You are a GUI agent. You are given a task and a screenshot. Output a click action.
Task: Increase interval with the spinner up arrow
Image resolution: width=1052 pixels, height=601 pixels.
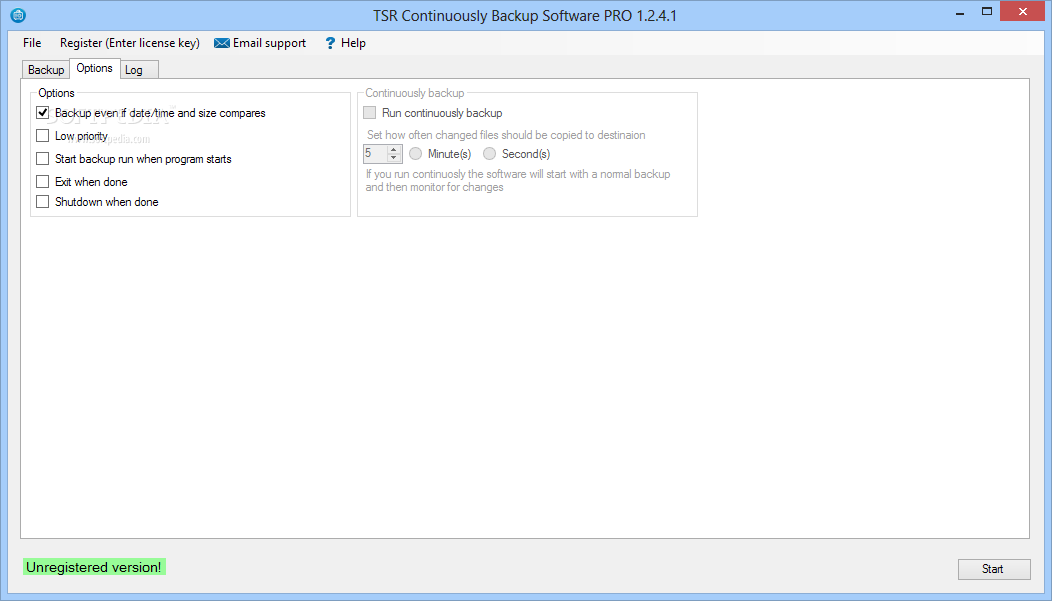pos(394,150)
